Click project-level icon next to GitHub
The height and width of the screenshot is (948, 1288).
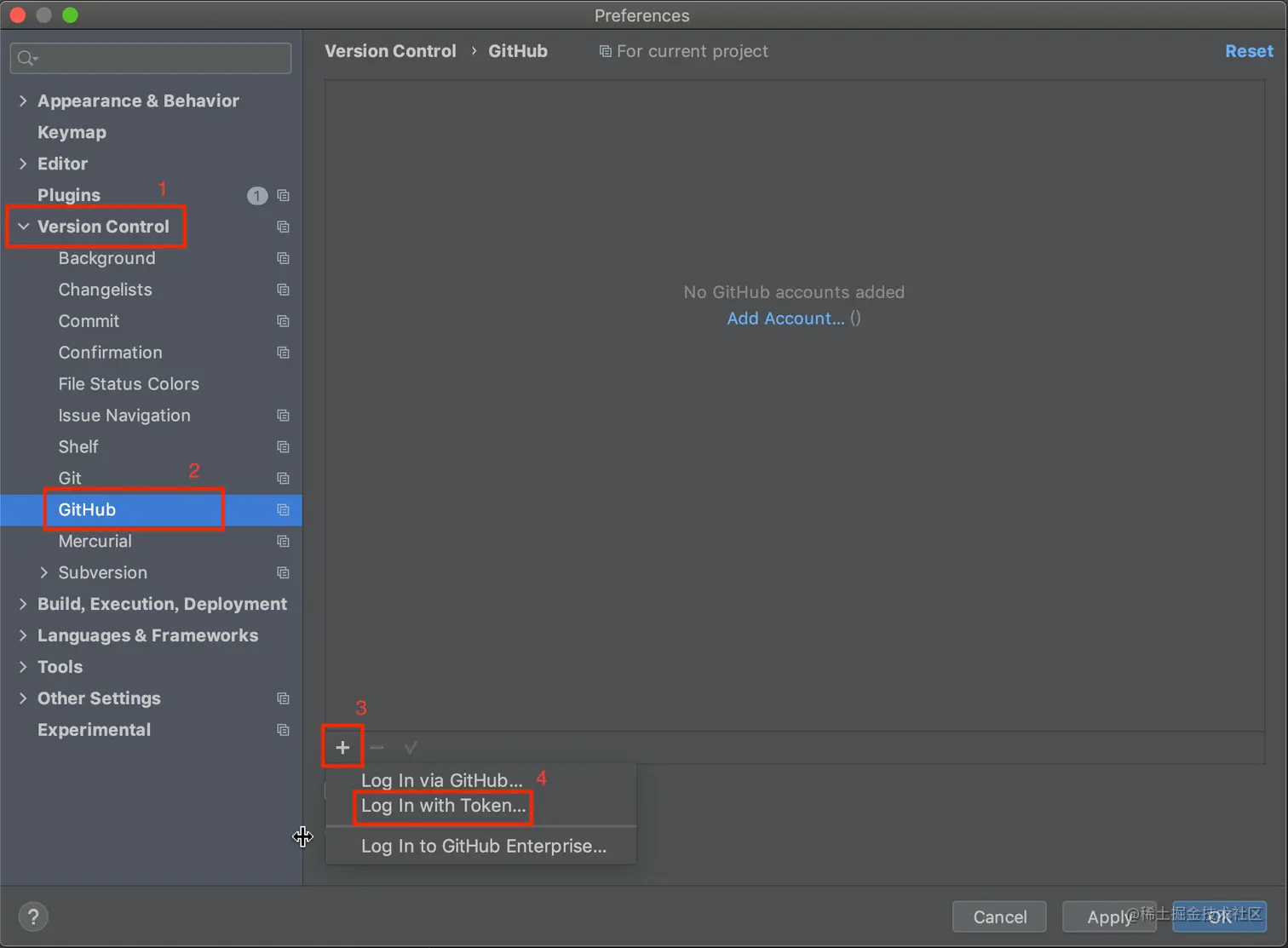(x=284, y=510)
